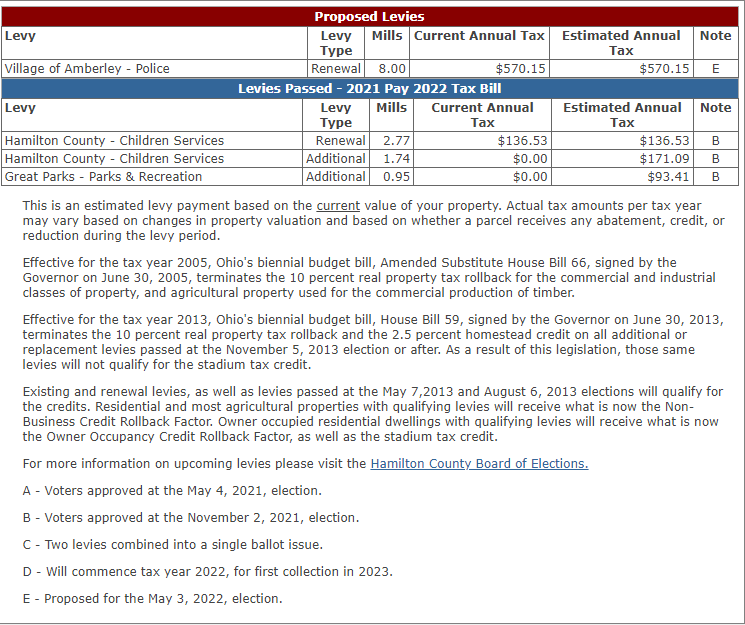Click the 1.74 mills value

tap(396, 159)
